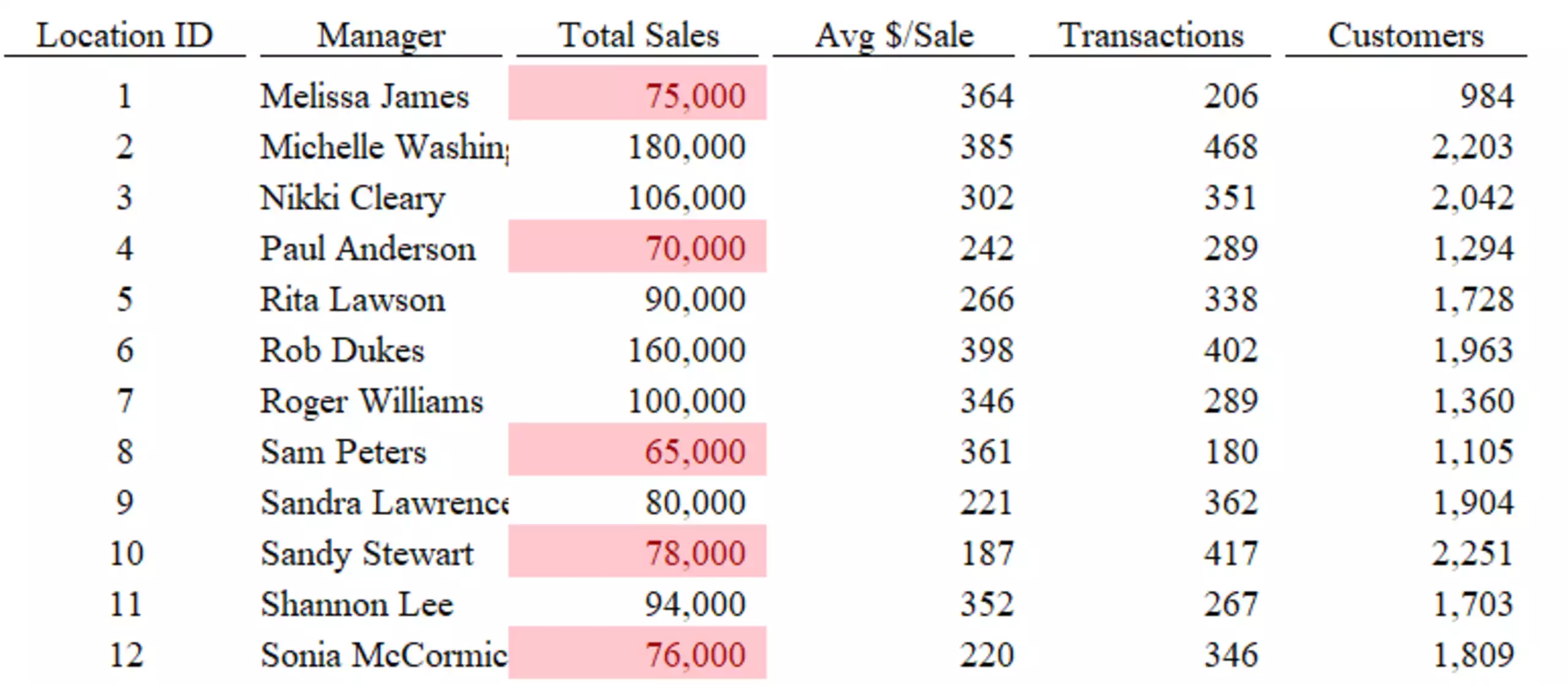Select Sandy Stewart's 78,000 sales cell
Viewport: 1568px width, 685px height.
coord(637,551)
